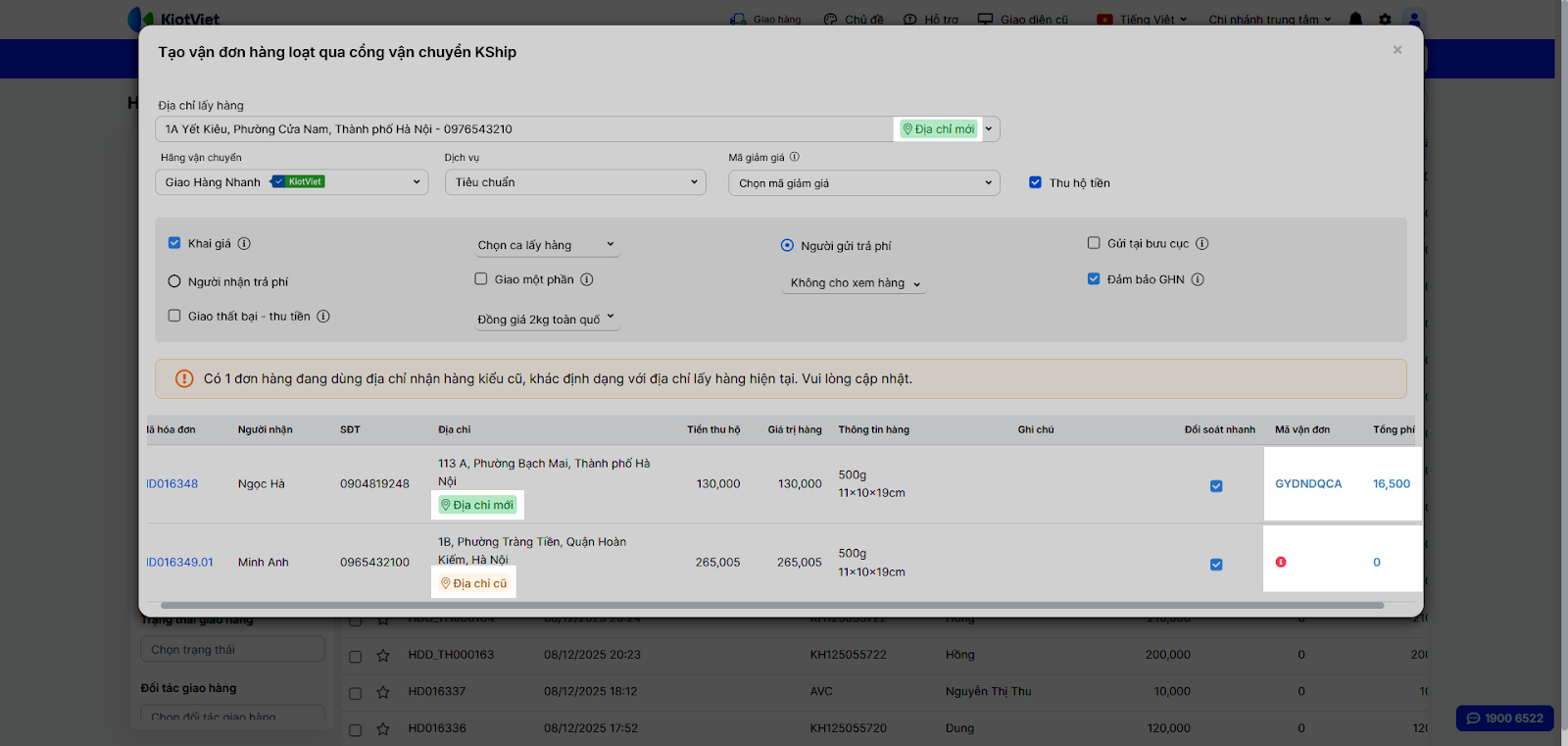Open the notification bell in the header

point(1355,19)
